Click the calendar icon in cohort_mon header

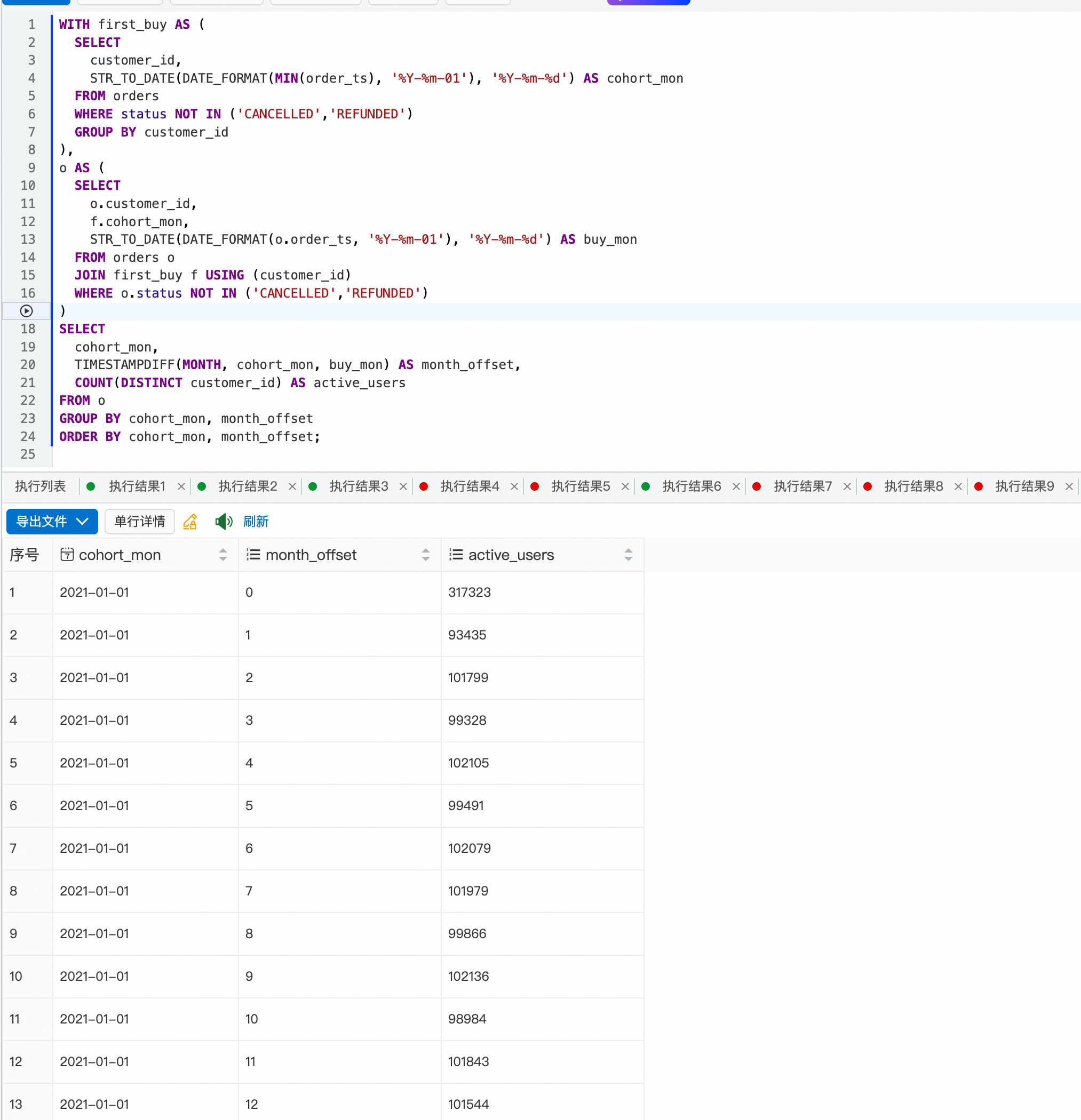click(67, 554)
